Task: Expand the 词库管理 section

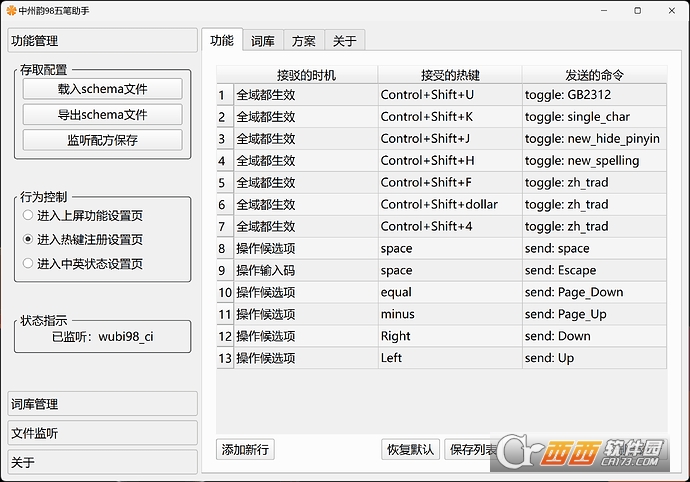Action: 102,404
